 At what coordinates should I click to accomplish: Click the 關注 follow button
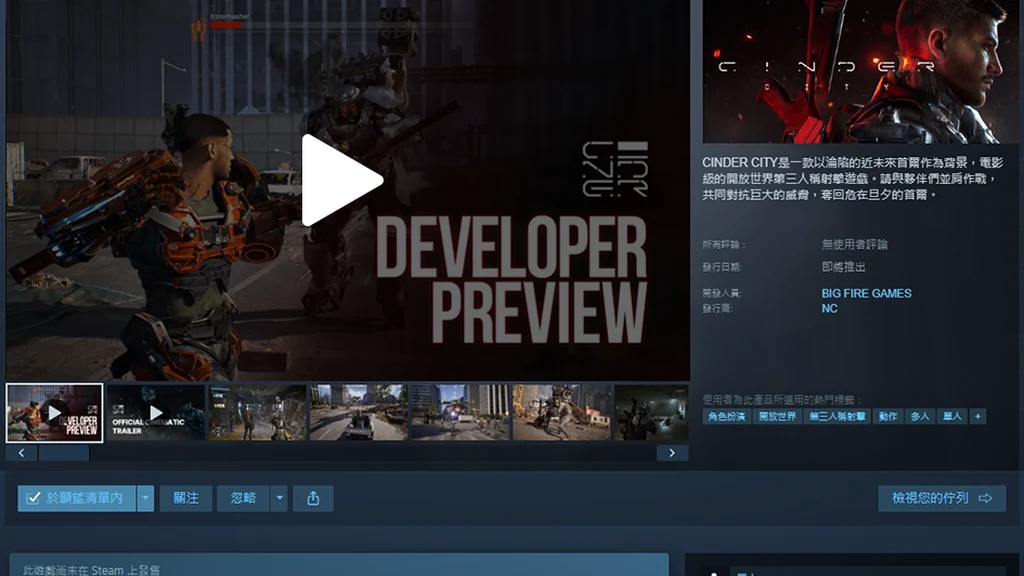(x=186, y=498)
